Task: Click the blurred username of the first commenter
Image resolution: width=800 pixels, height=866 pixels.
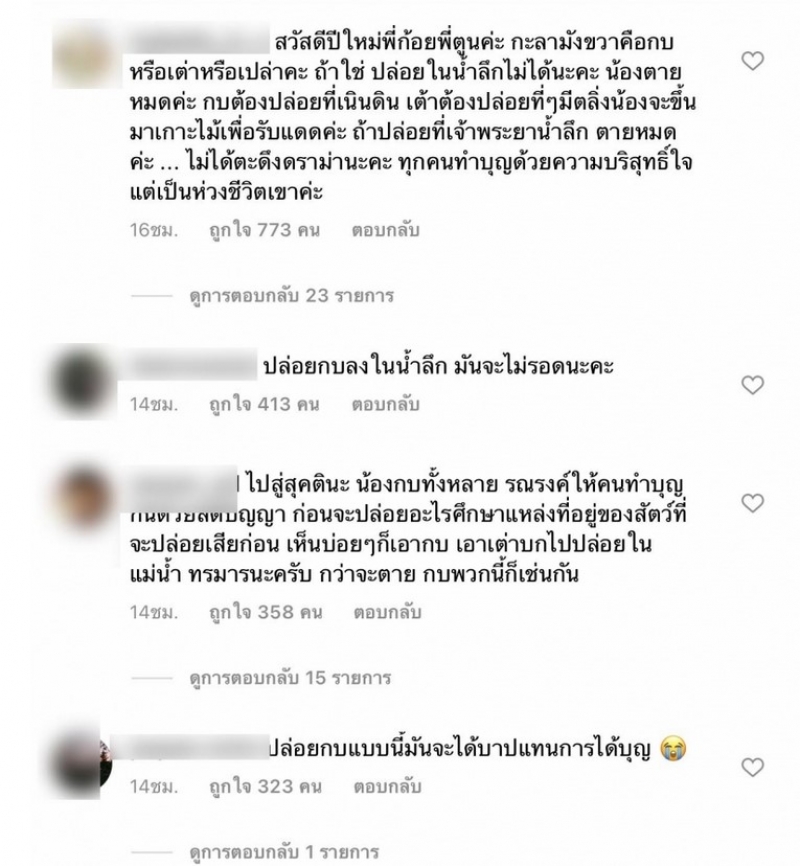Action: click(x=200, y=43)
